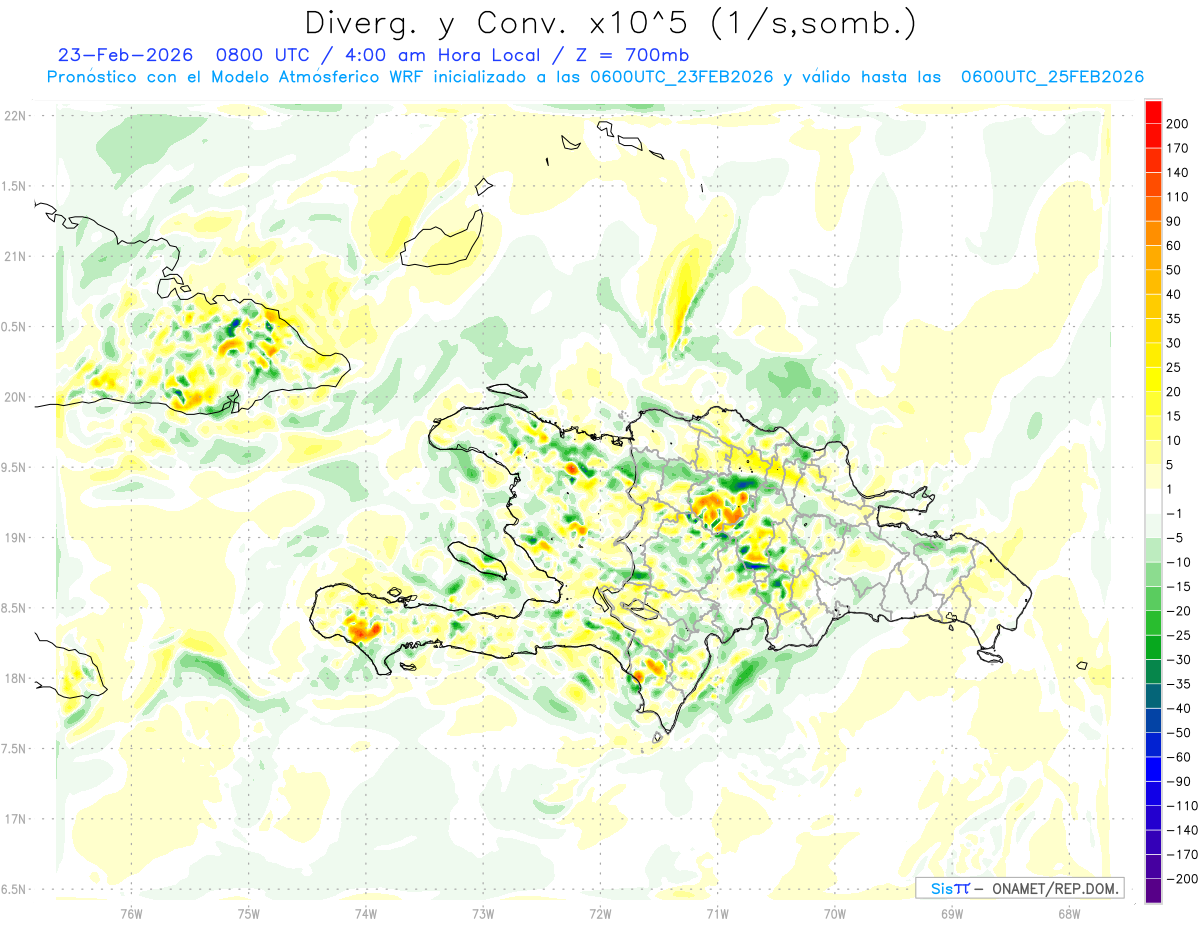
Task: Click the 73W longitude label
Action: [483, 913]
